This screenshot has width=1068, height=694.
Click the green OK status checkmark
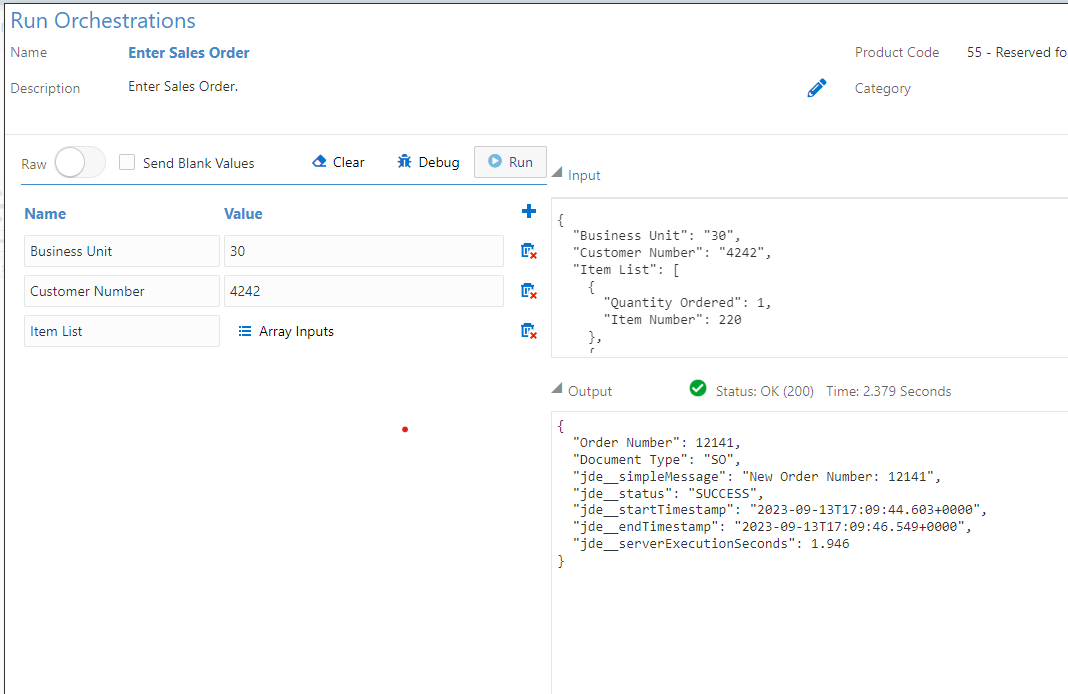pos(697,389)
